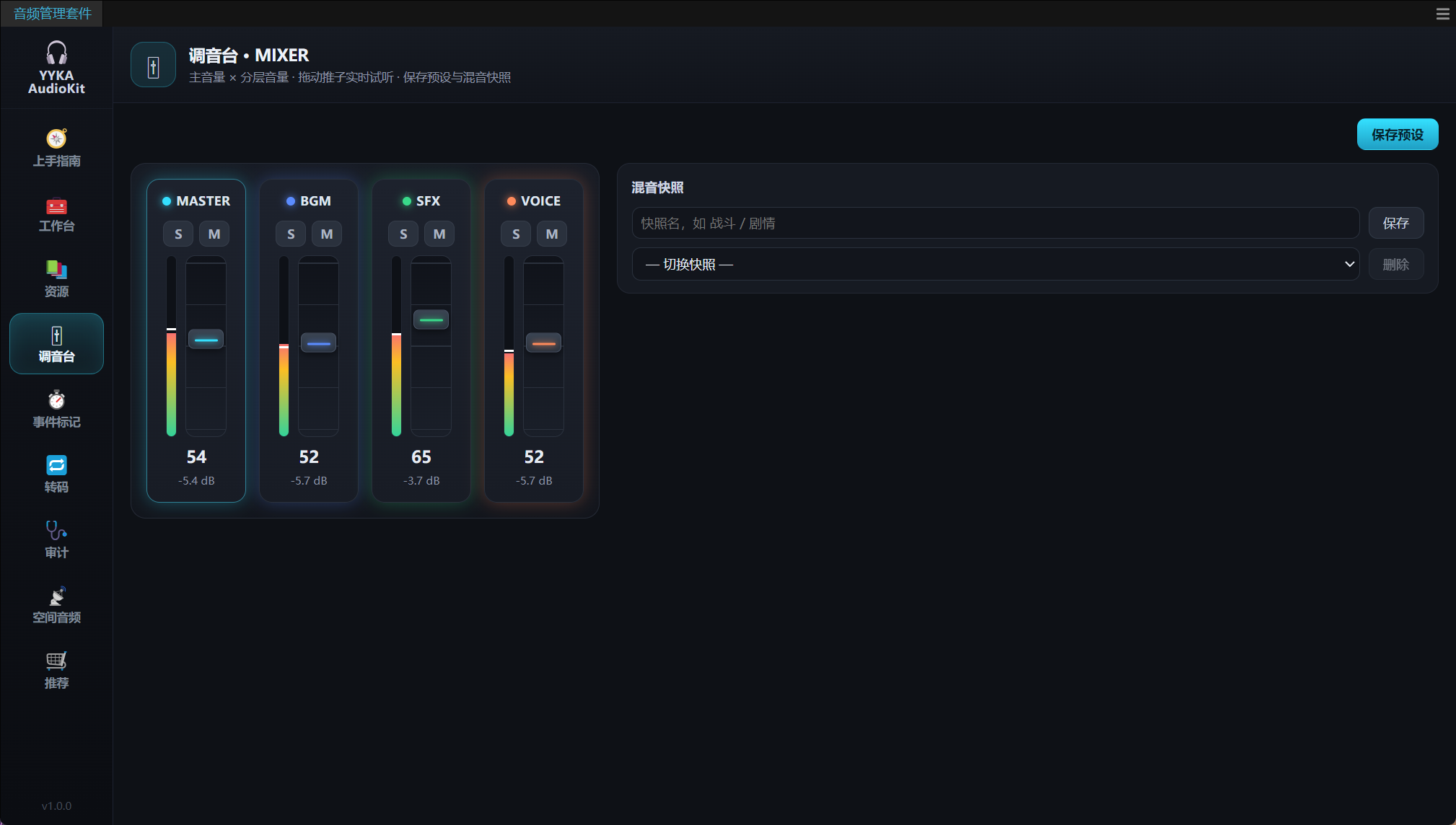Solo the SFX channel

coord(403,234)
